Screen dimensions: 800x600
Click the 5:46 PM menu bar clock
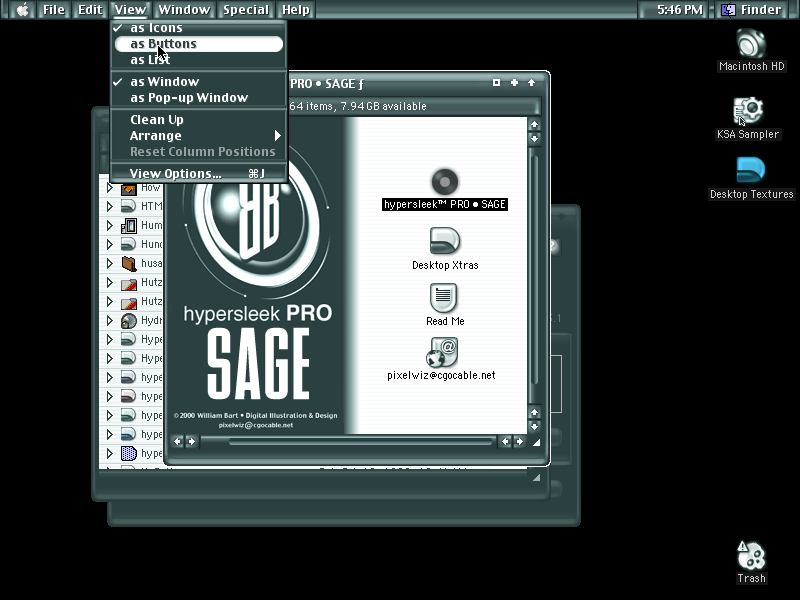[680, 10]
